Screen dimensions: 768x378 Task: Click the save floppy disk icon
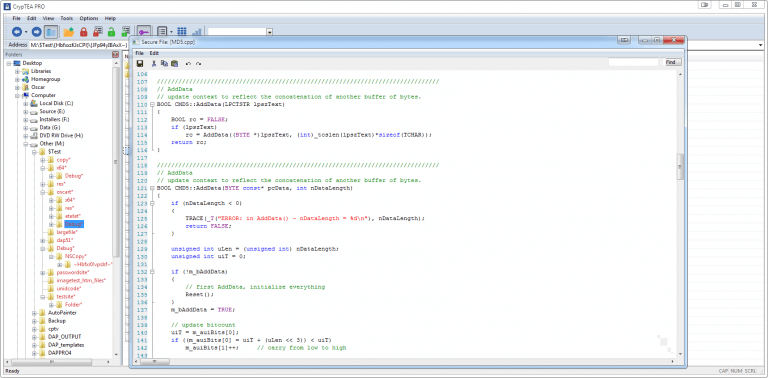pos(140,63)
